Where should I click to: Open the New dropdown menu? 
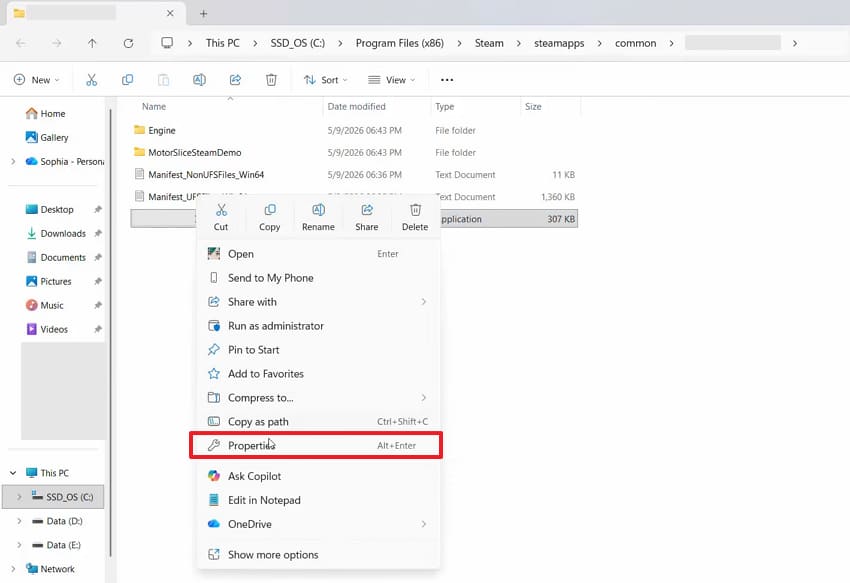click(x=36, y=80)
